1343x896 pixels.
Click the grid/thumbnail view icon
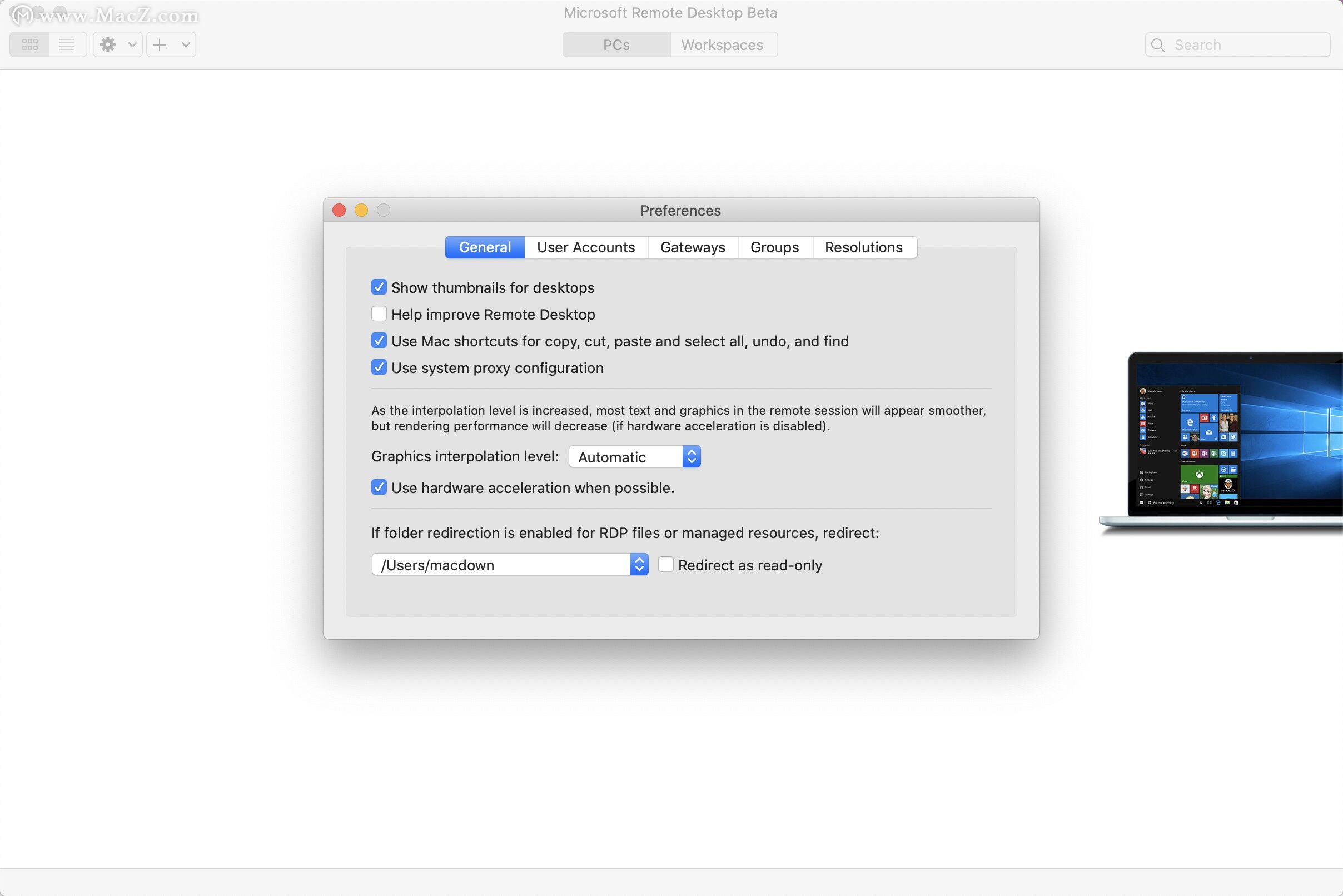click(x=29, y=44)
